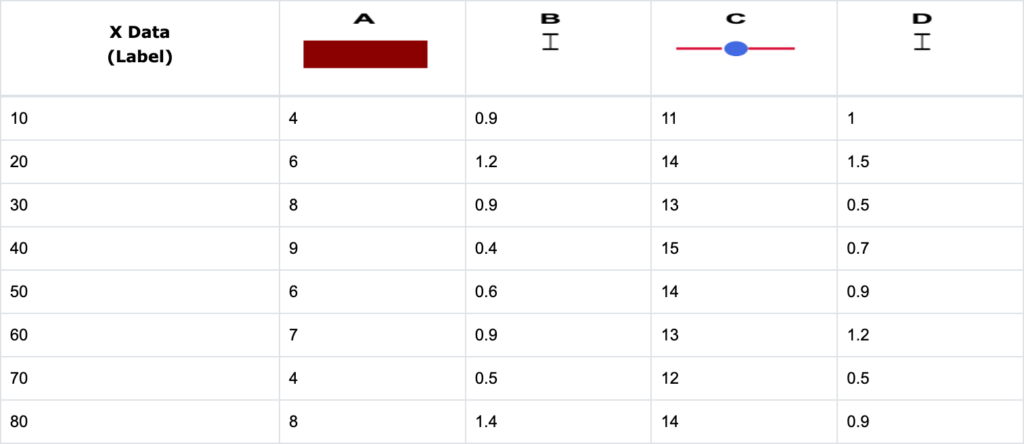
Task: Click the column D cell showing 0.7
Action: [x=858, y=249]
